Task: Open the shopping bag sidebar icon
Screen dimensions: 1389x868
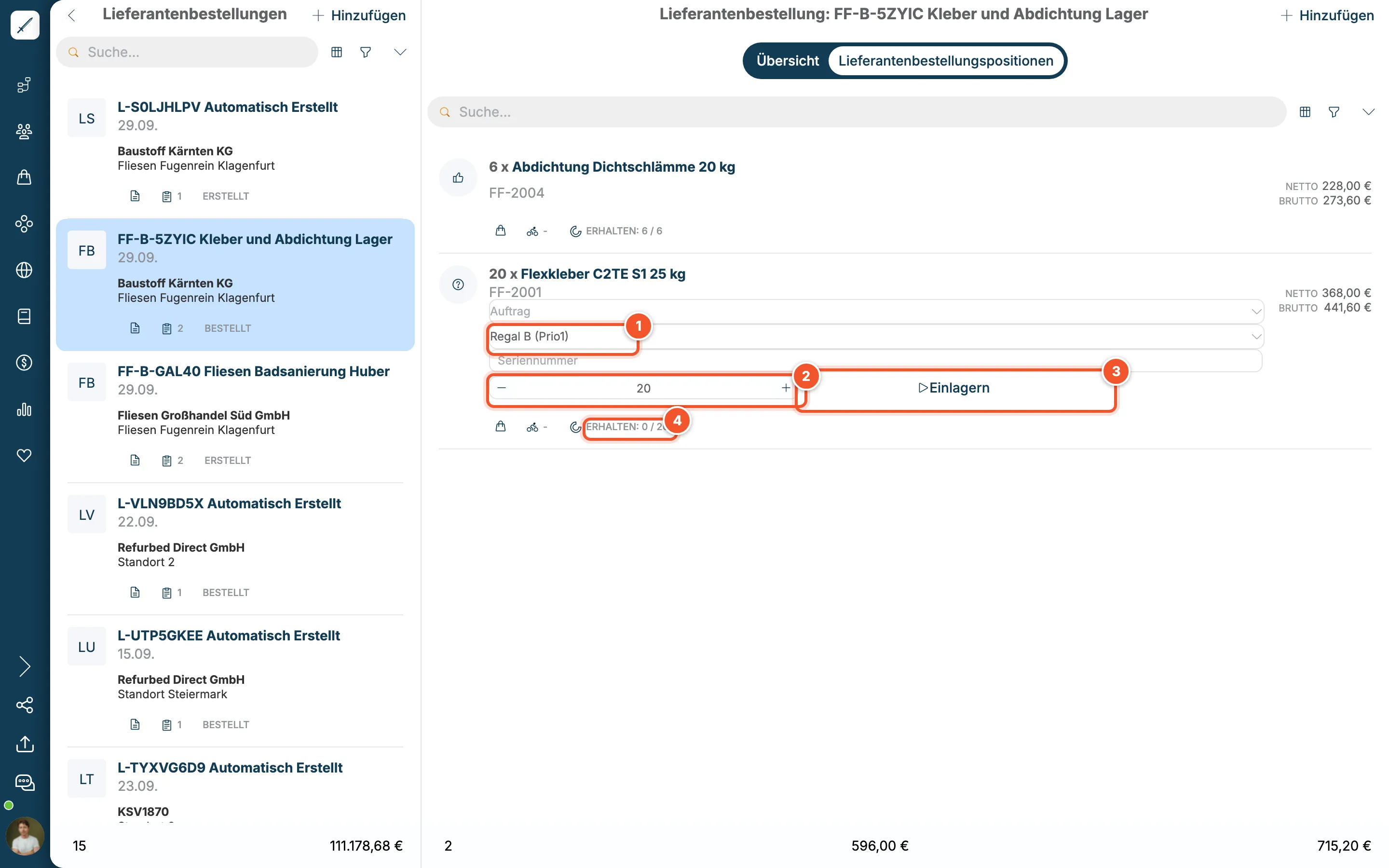Action: (x=24, y=177)
